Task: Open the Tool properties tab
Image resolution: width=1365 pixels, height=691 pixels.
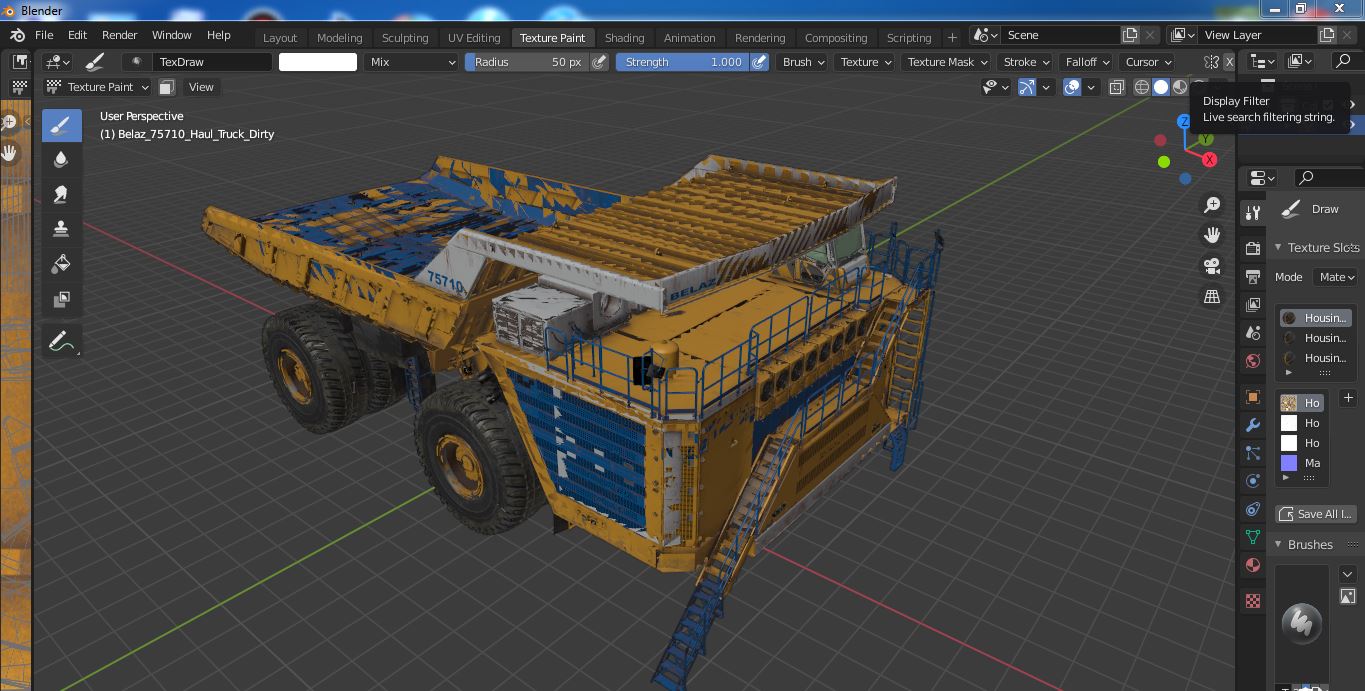Action: point(1252,213)
